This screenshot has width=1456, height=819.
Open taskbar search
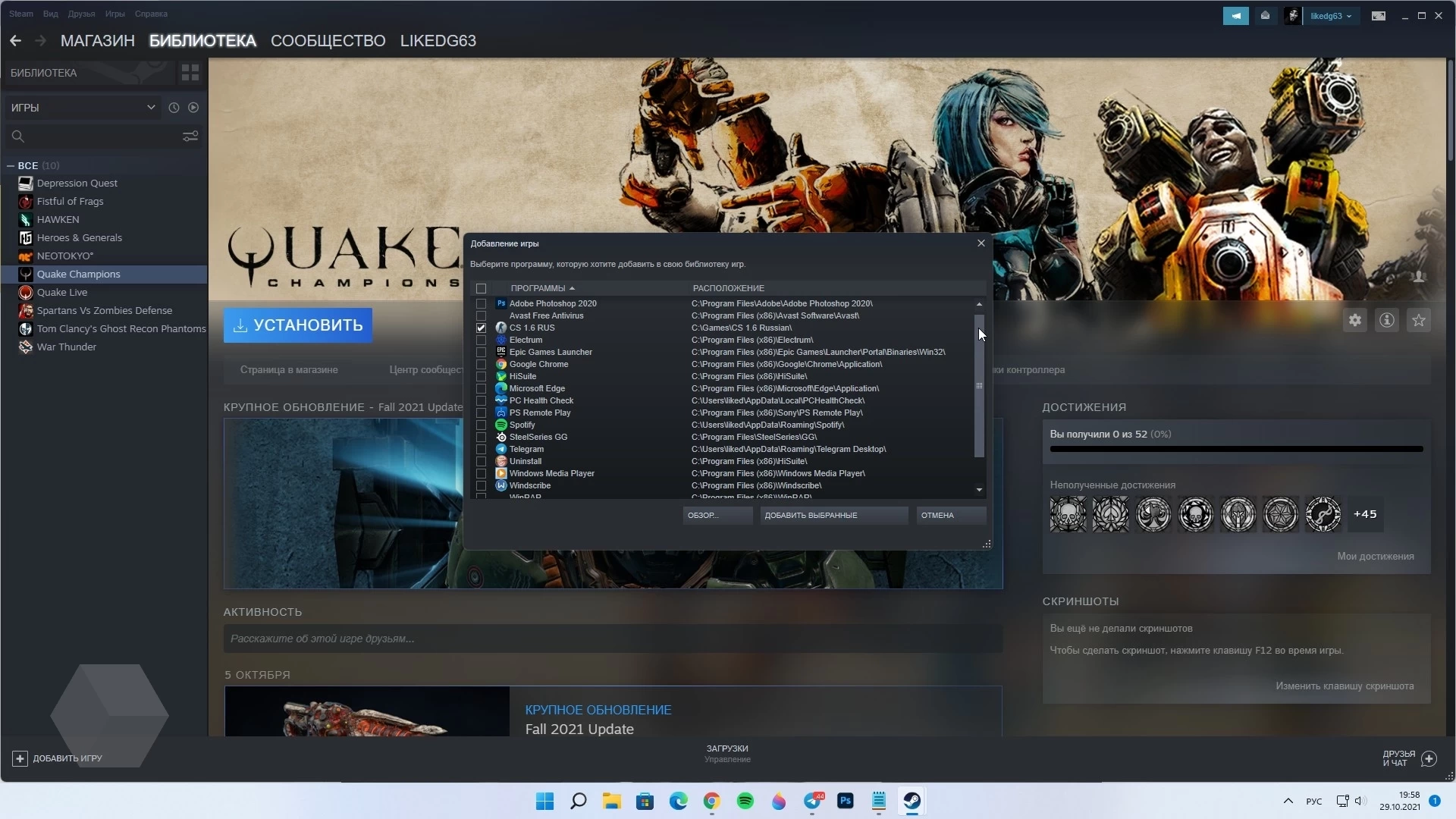pos(579,801)
